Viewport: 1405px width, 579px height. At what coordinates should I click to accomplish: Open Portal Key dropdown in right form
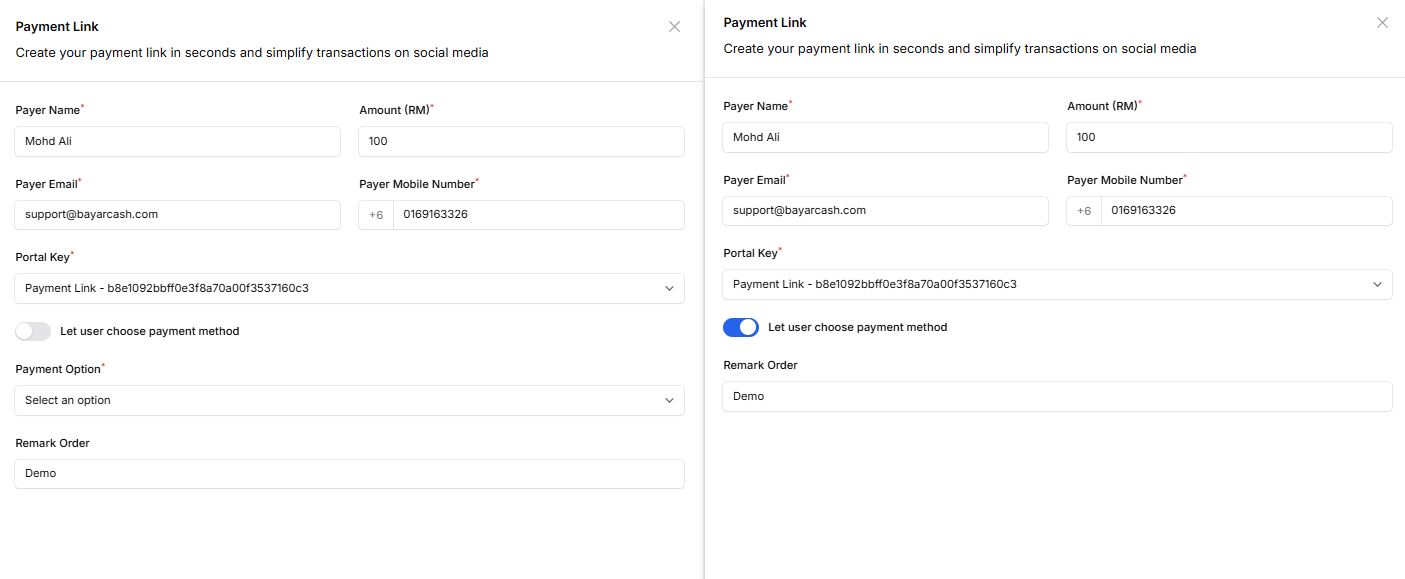click(x=1057, y=284)
